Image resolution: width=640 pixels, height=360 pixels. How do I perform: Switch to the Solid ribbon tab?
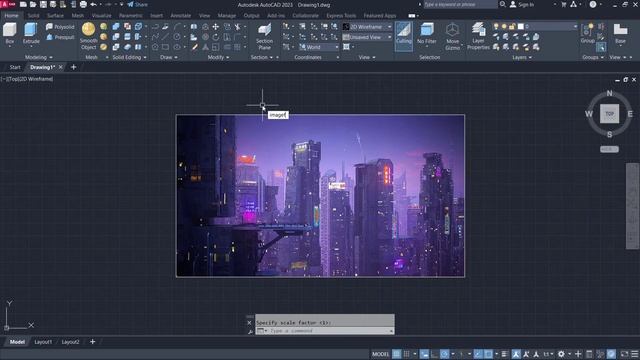pyautogui.click(x=33, y=16)
